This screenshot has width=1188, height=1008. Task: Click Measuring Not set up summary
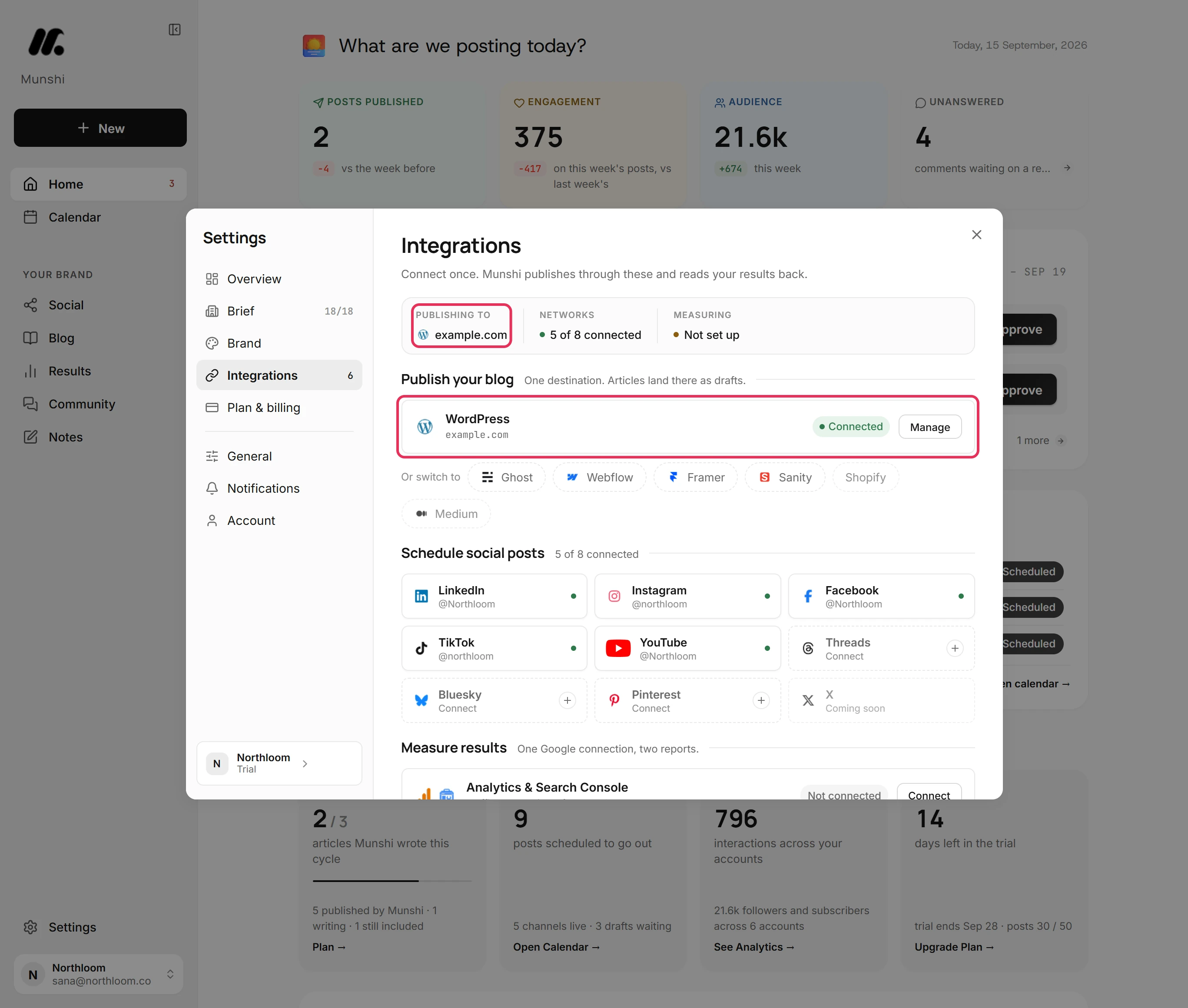pos(706,325)
